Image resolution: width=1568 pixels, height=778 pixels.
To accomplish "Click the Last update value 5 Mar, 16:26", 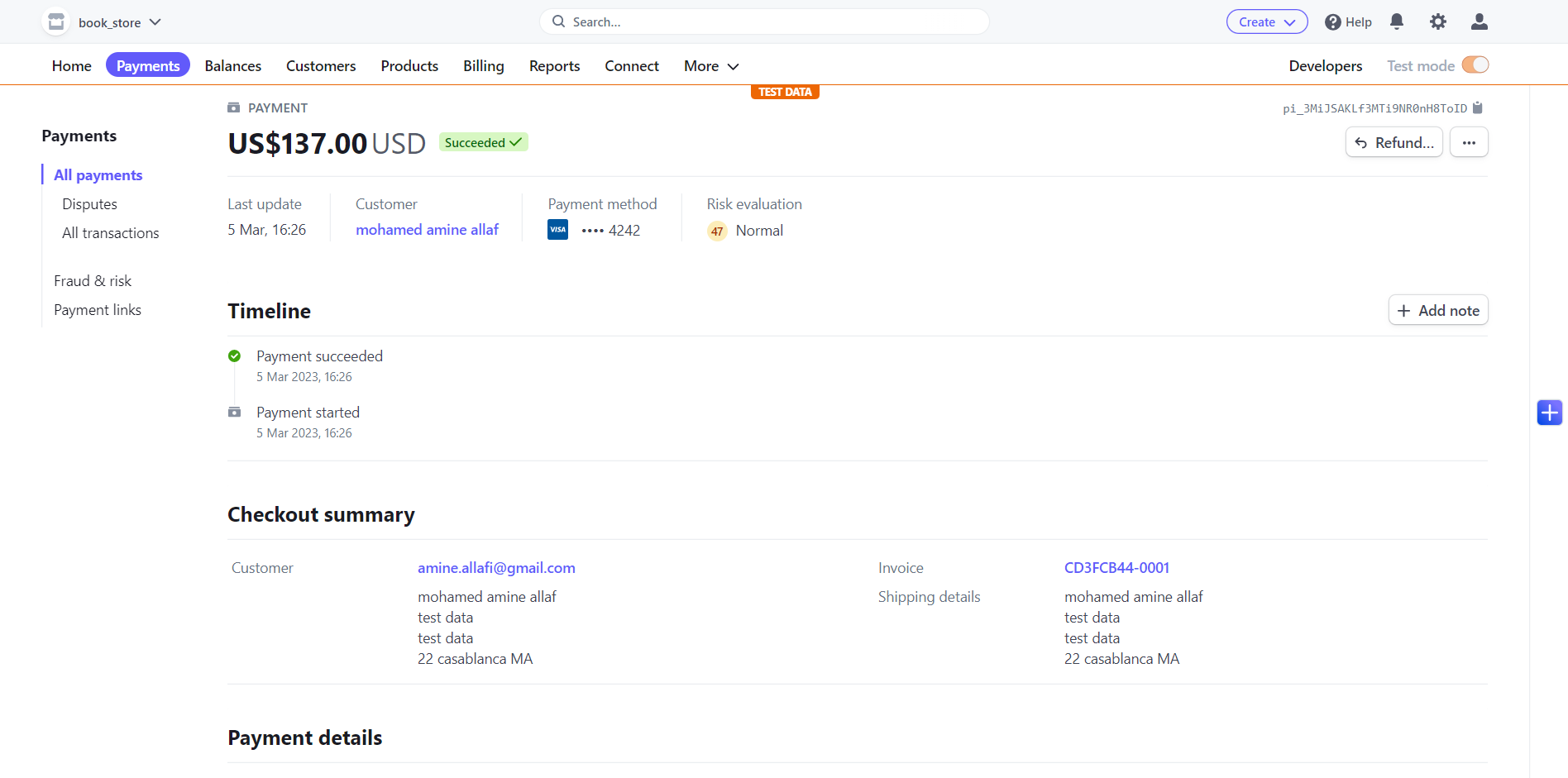I will [267, 230].
